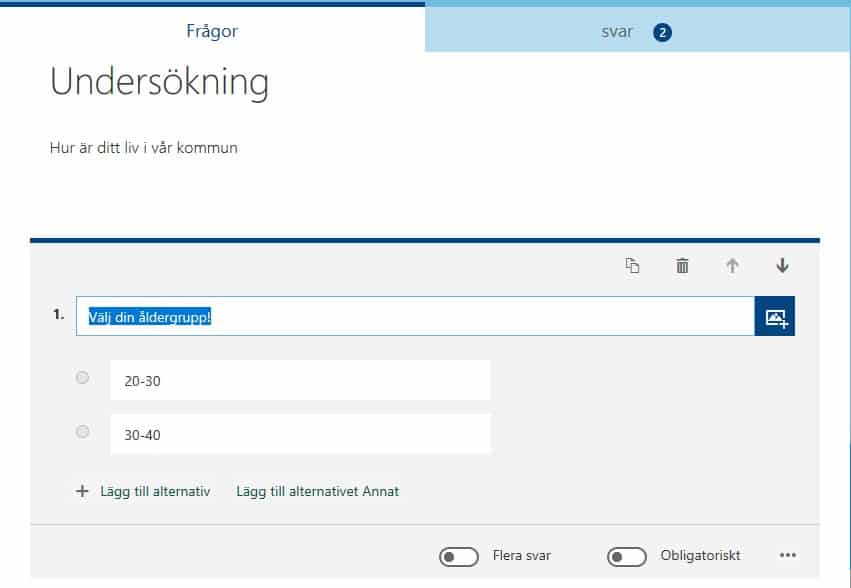Enable the Obligatoriskt switch

pos(627,556)
